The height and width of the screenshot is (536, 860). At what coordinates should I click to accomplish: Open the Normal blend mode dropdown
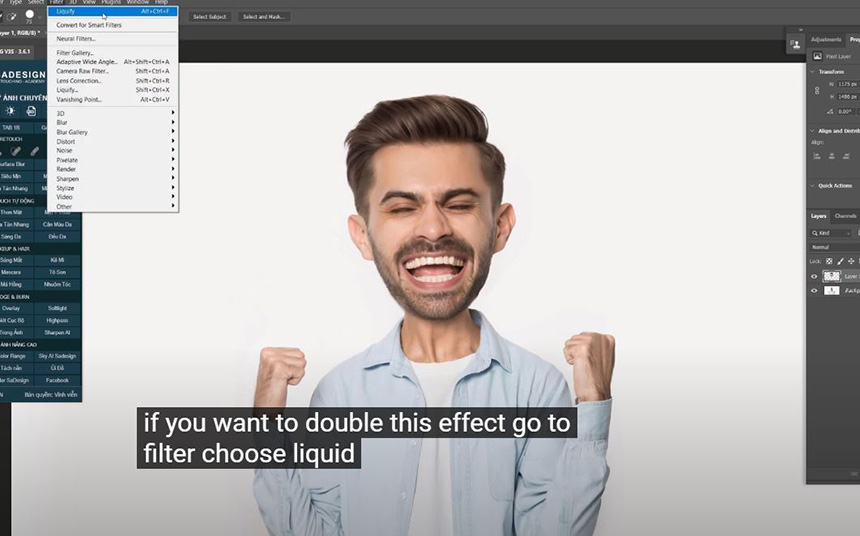point(832,247)
